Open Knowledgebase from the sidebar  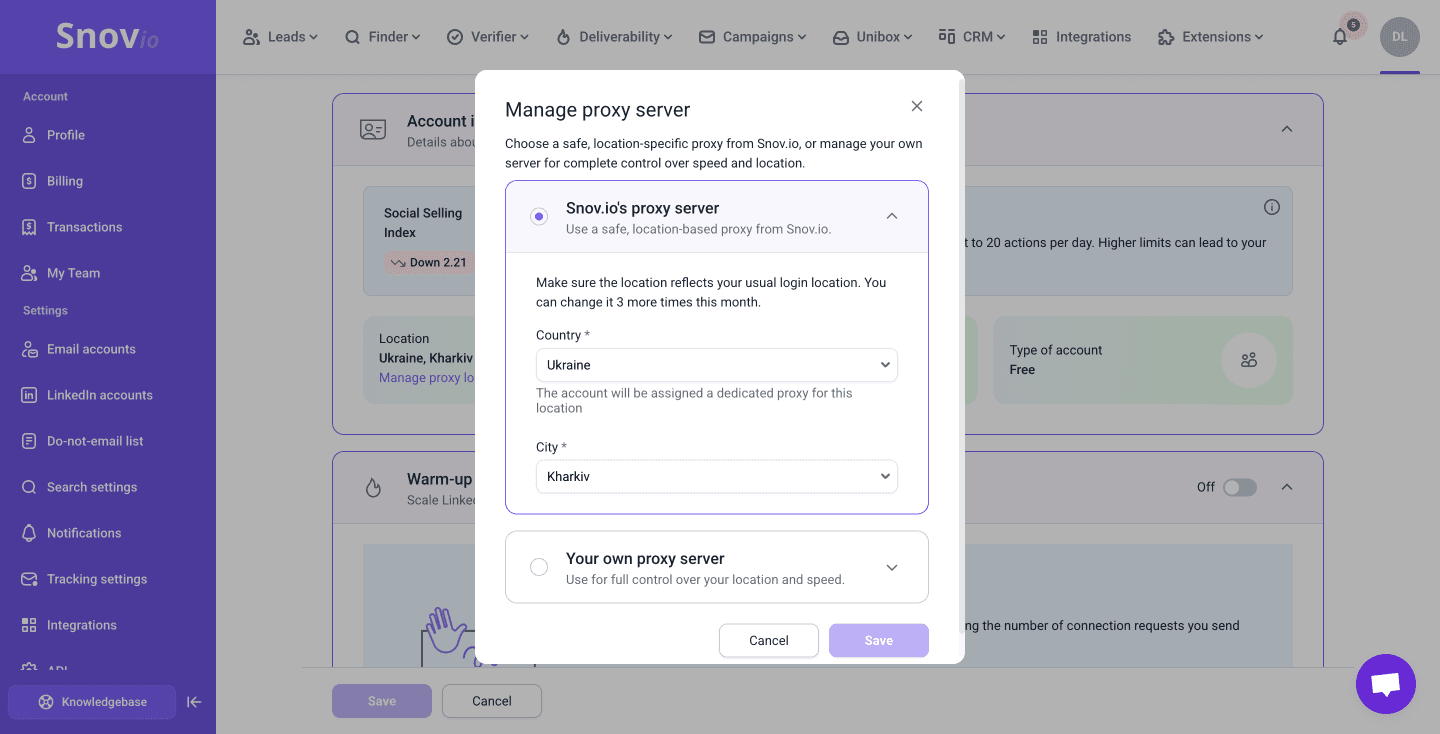click(x=92, y=702)
